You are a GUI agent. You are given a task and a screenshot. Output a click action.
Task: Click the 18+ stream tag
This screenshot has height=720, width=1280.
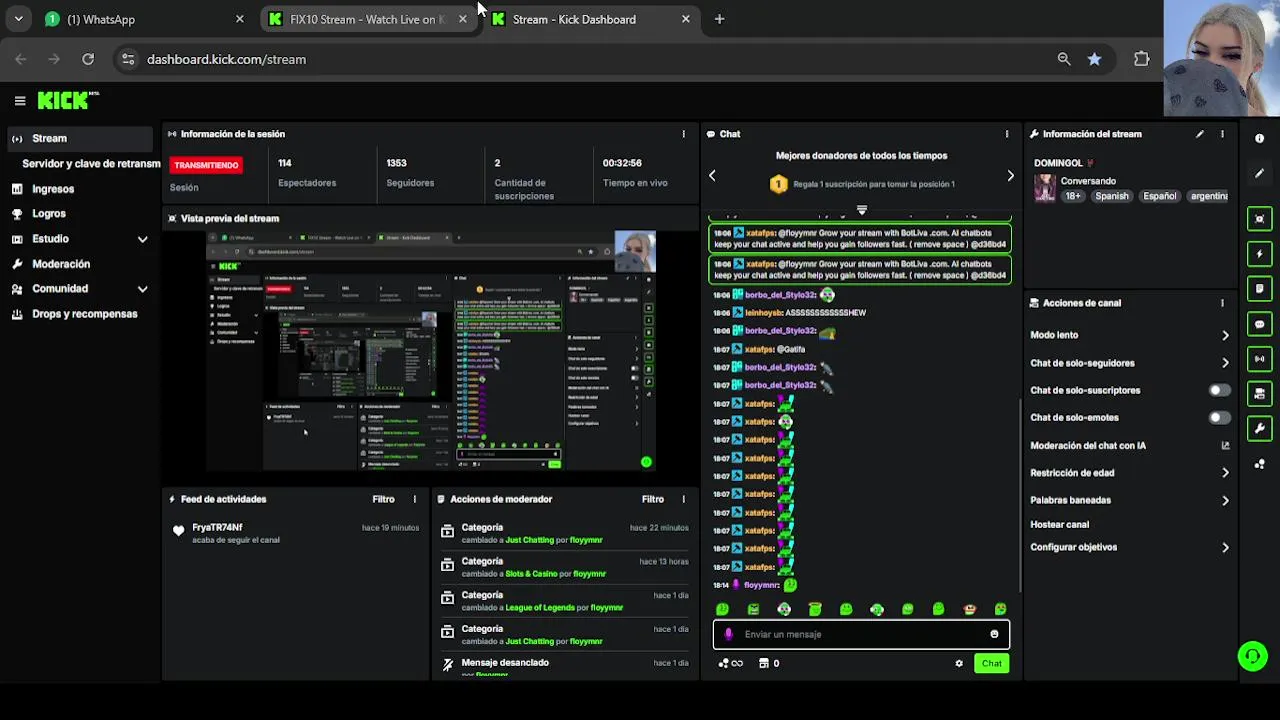[x=1073, y=196]
